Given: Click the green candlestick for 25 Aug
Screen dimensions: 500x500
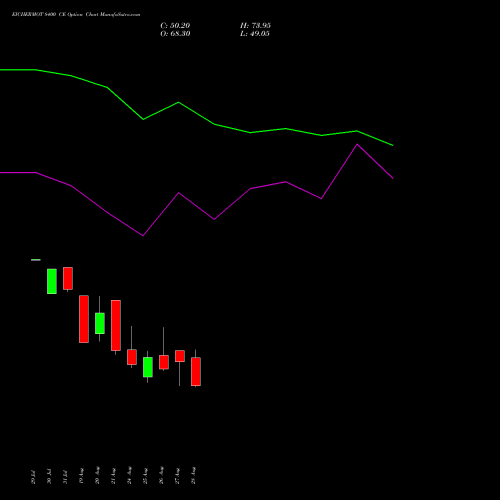Looking at the screenshot, I should coord(148,367).
